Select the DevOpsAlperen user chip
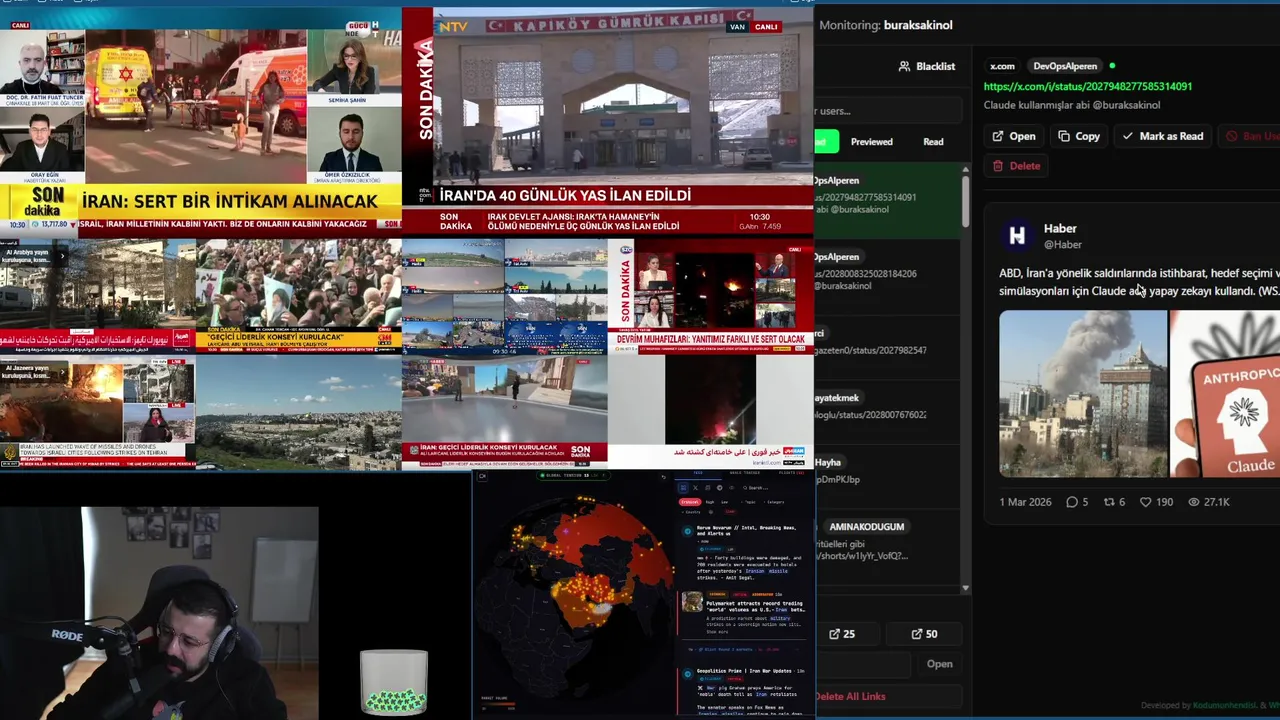1280x720 pixels. point(1065,66)
